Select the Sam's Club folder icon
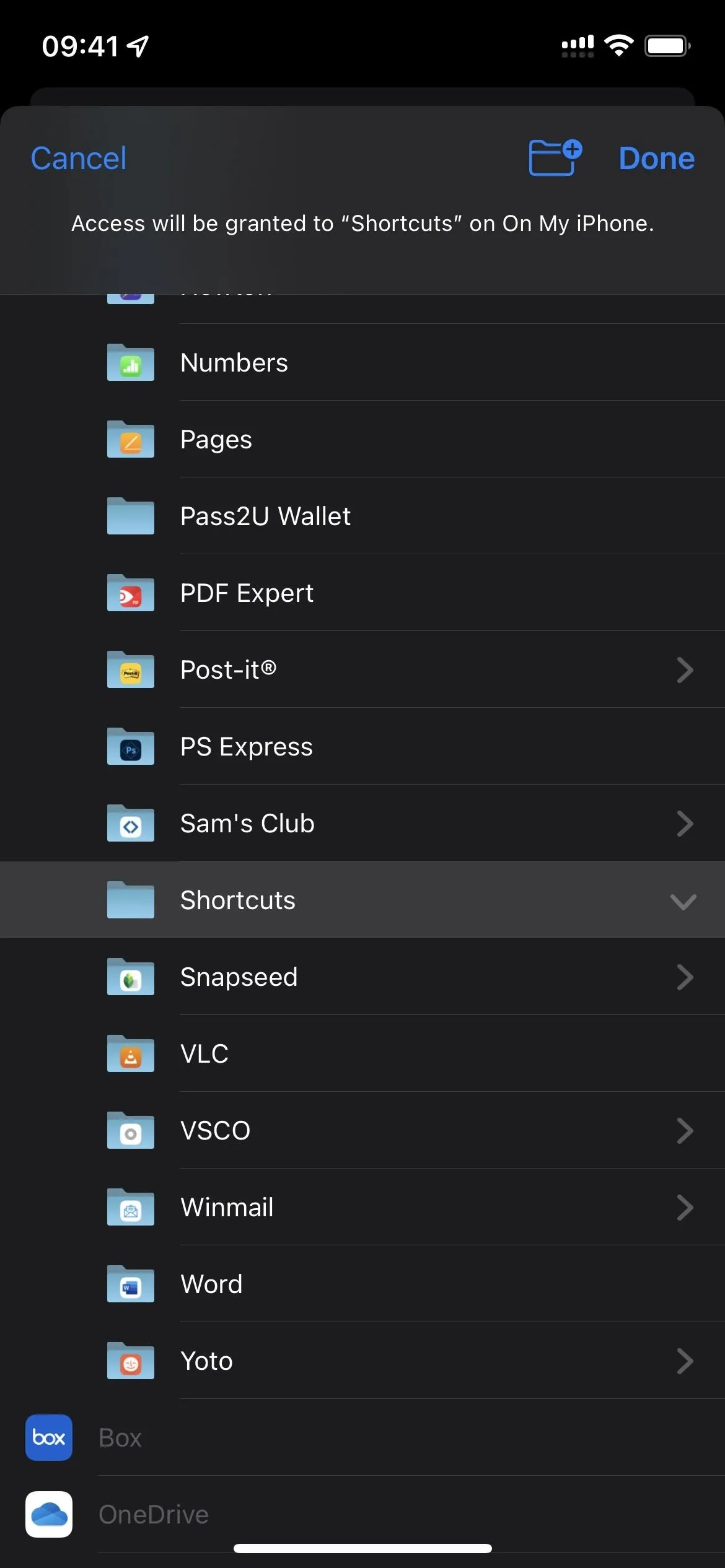This screenshot has width=725, height=1568. [131, 823]
